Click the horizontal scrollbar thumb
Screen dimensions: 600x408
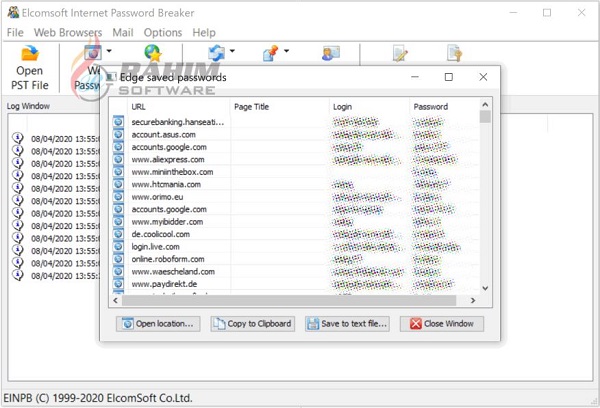(x=289, y=300)
